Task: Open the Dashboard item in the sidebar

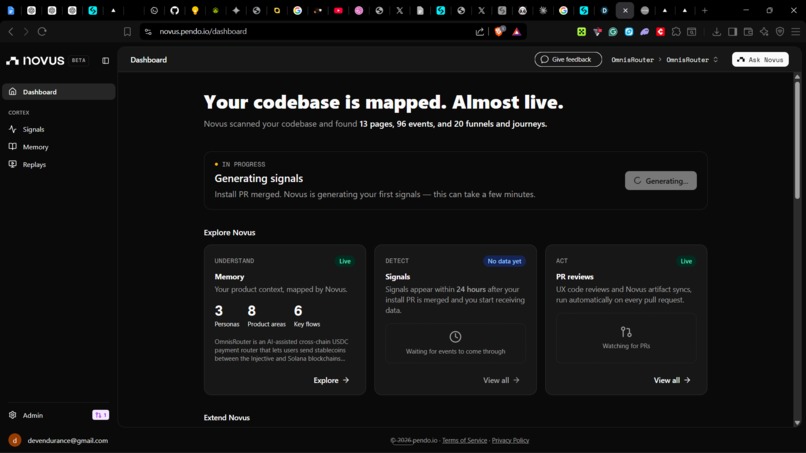Action: click(59, 92)
